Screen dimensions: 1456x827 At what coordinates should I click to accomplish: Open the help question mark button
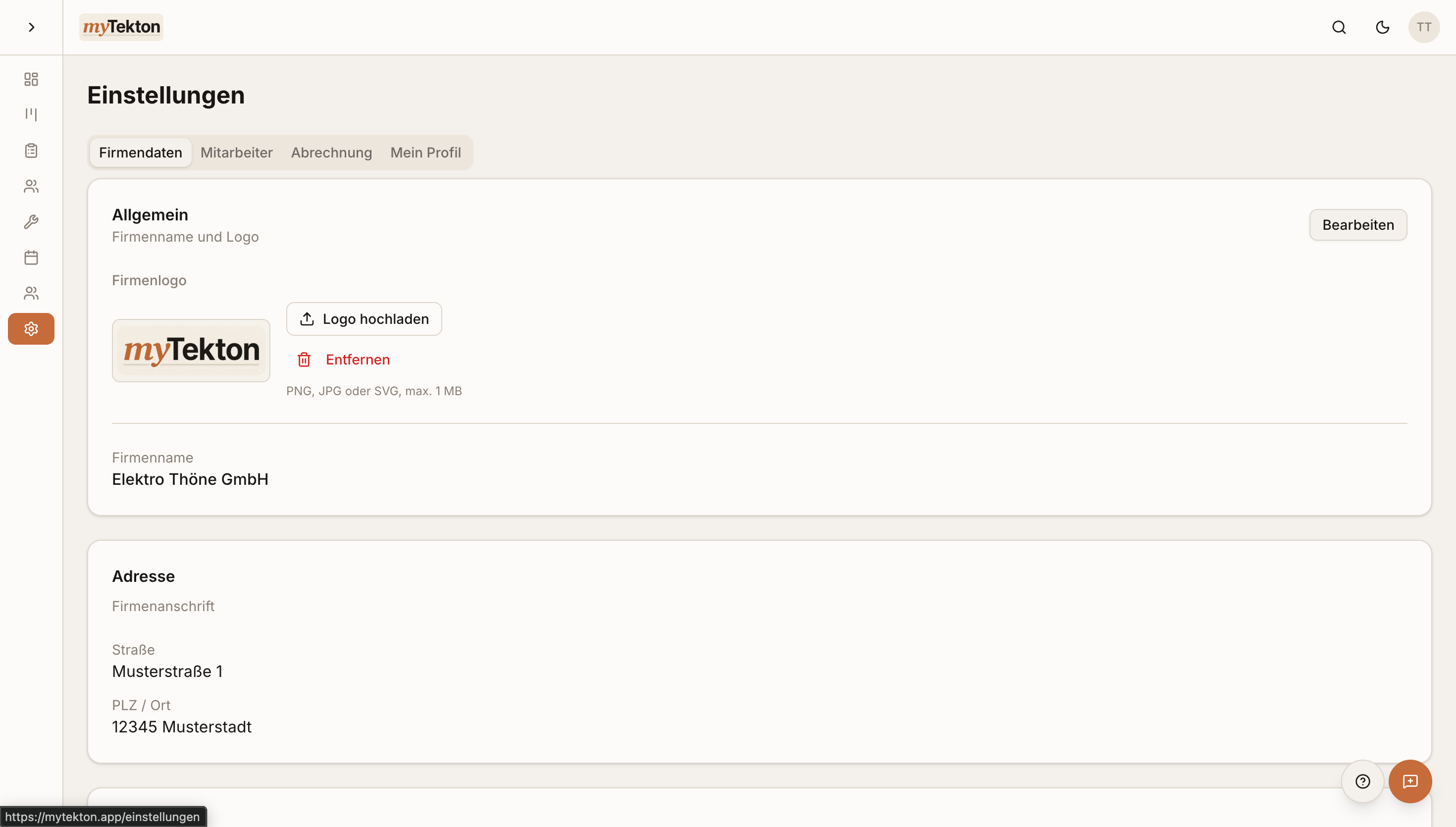click(1362, 781)
